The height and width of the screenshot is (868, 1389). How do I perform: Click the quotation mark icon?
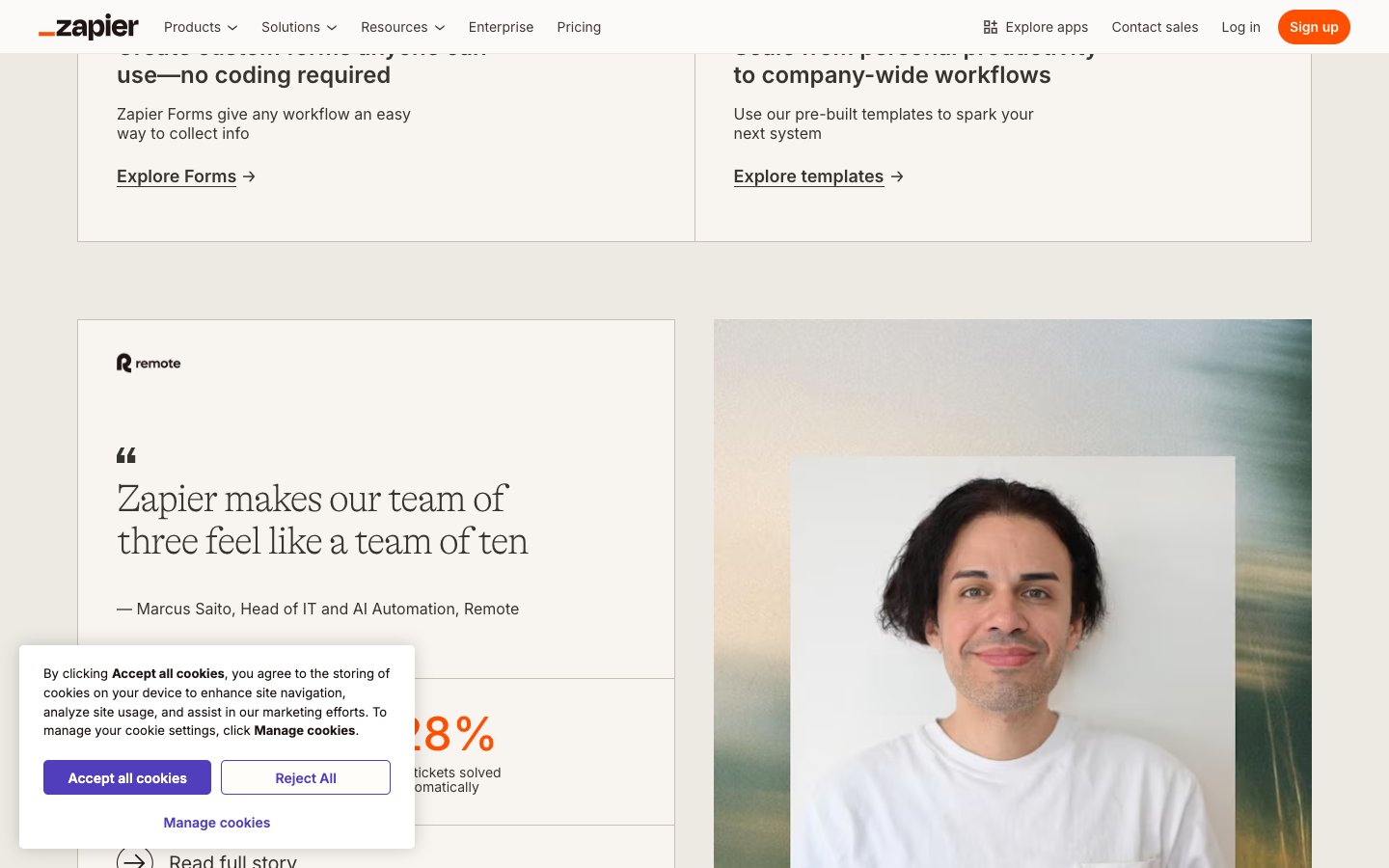[126, 455]
